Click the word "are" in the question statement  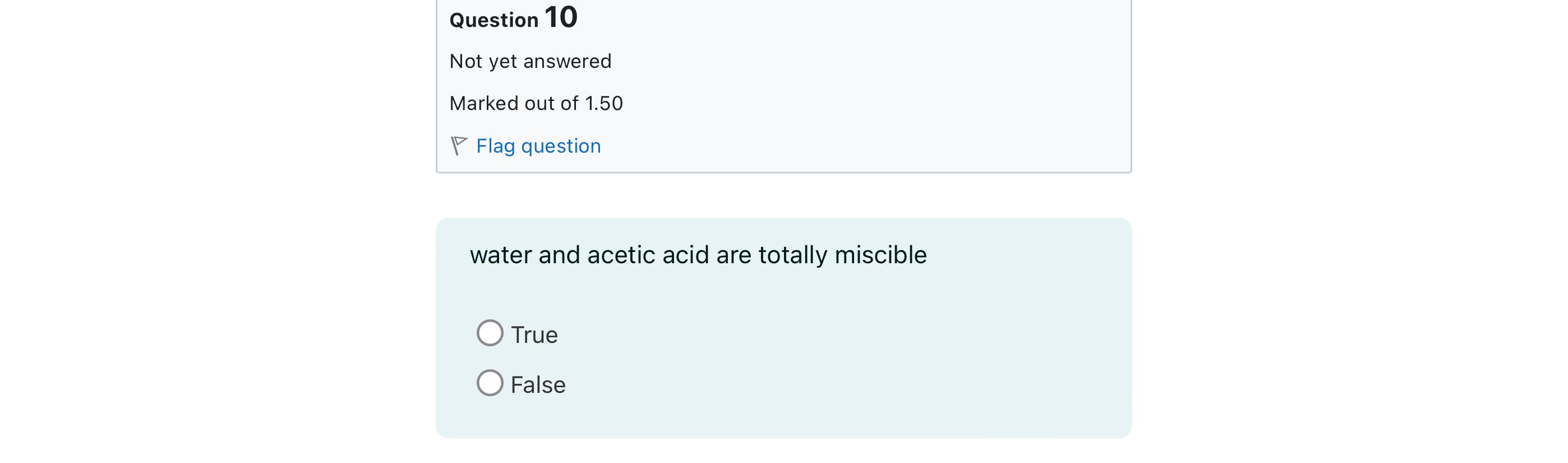click(734, 255)
